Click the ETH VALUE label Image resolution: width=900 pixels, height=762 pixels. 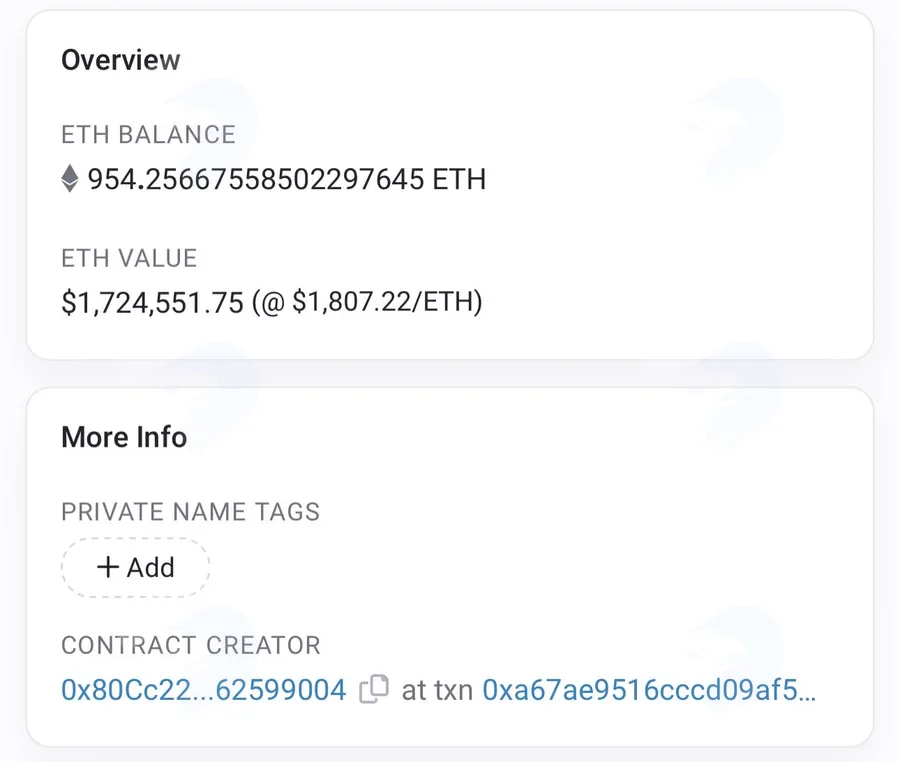pos(129,258)
